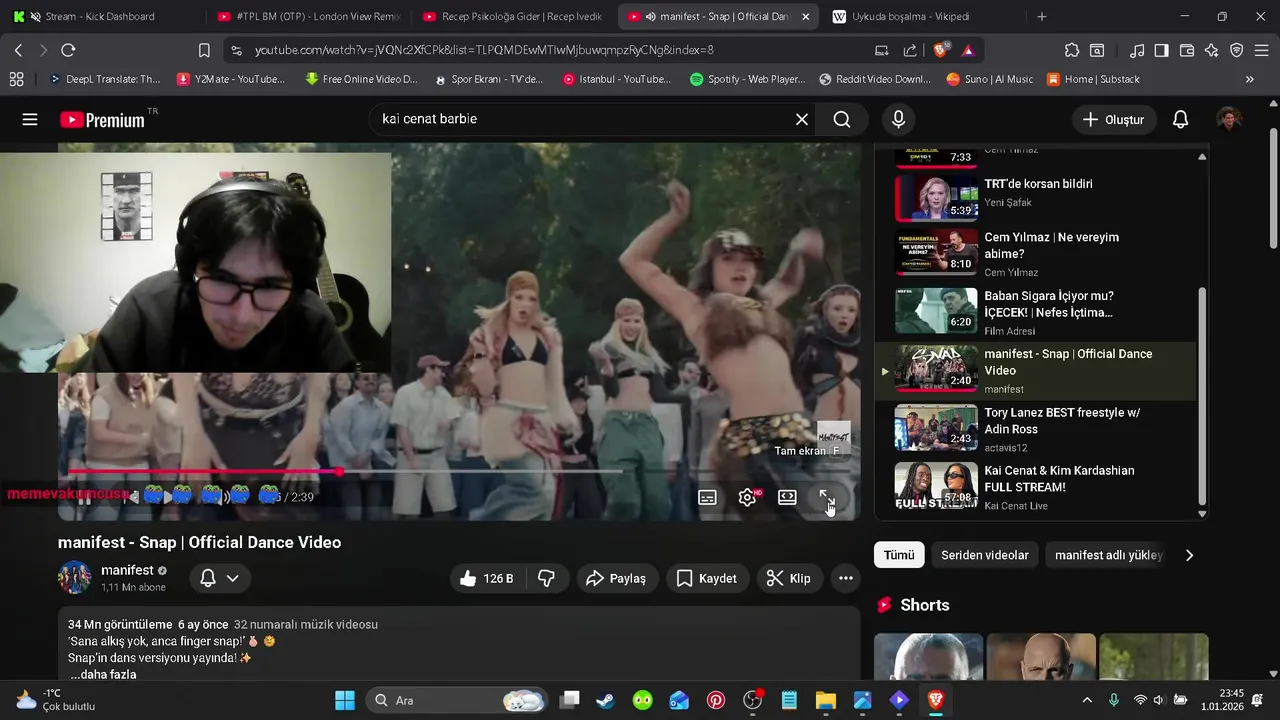
Task: Open a new browser tab
Action: [1042, 17]
